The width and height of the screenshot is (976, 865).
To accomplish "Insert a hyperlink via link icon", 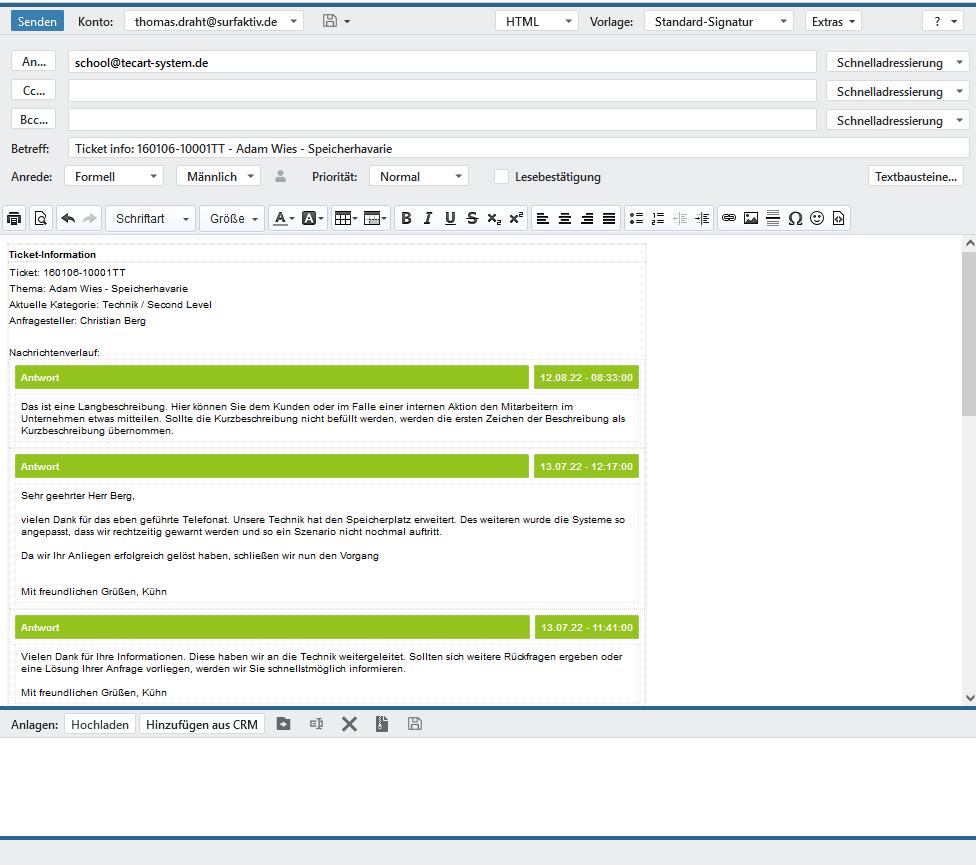I will pyautogui.click(x=729, y=218).
